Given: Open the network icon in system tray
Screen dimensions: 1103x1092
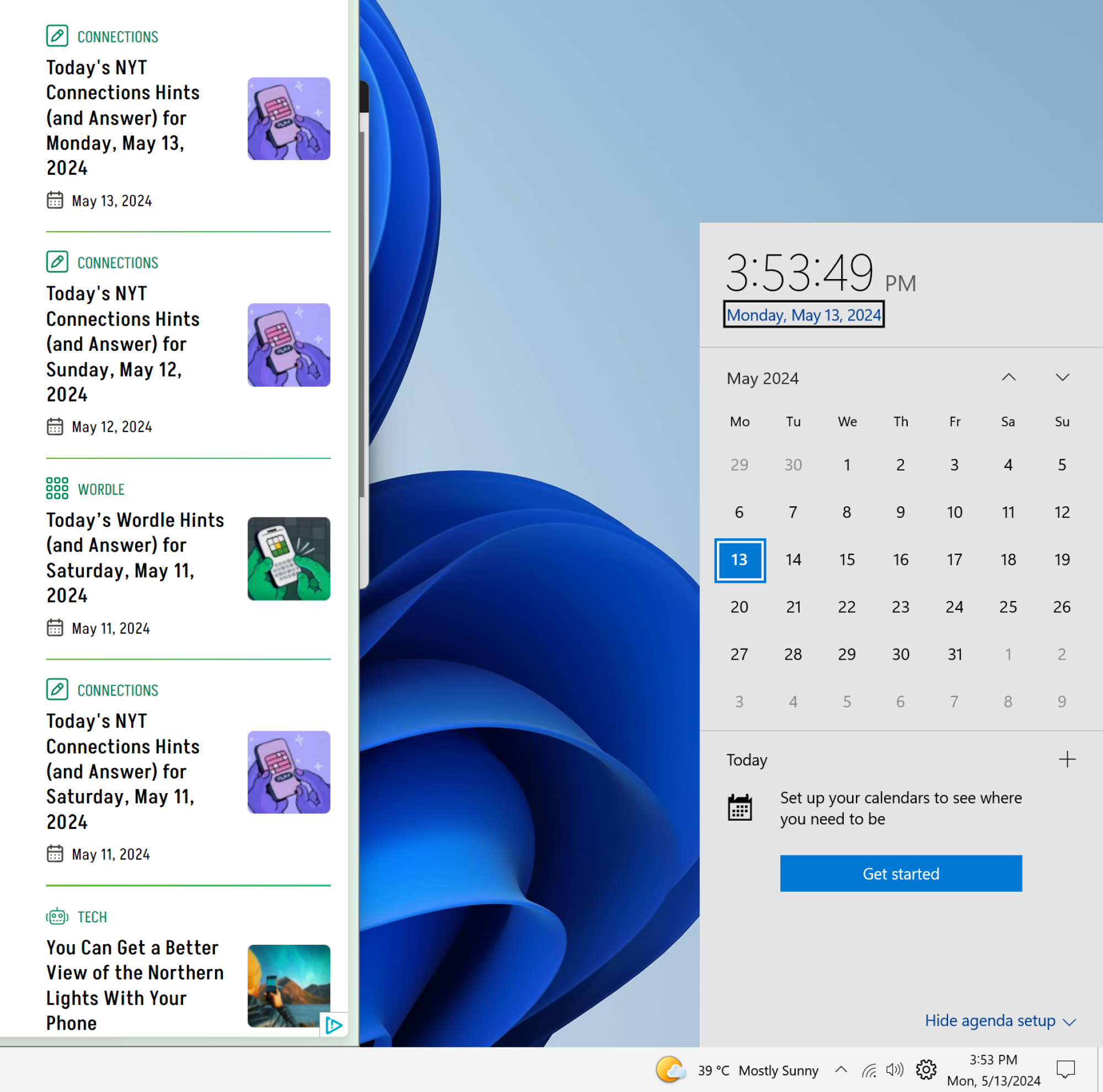Looking at the screenshot, I should click(869, 1070).
